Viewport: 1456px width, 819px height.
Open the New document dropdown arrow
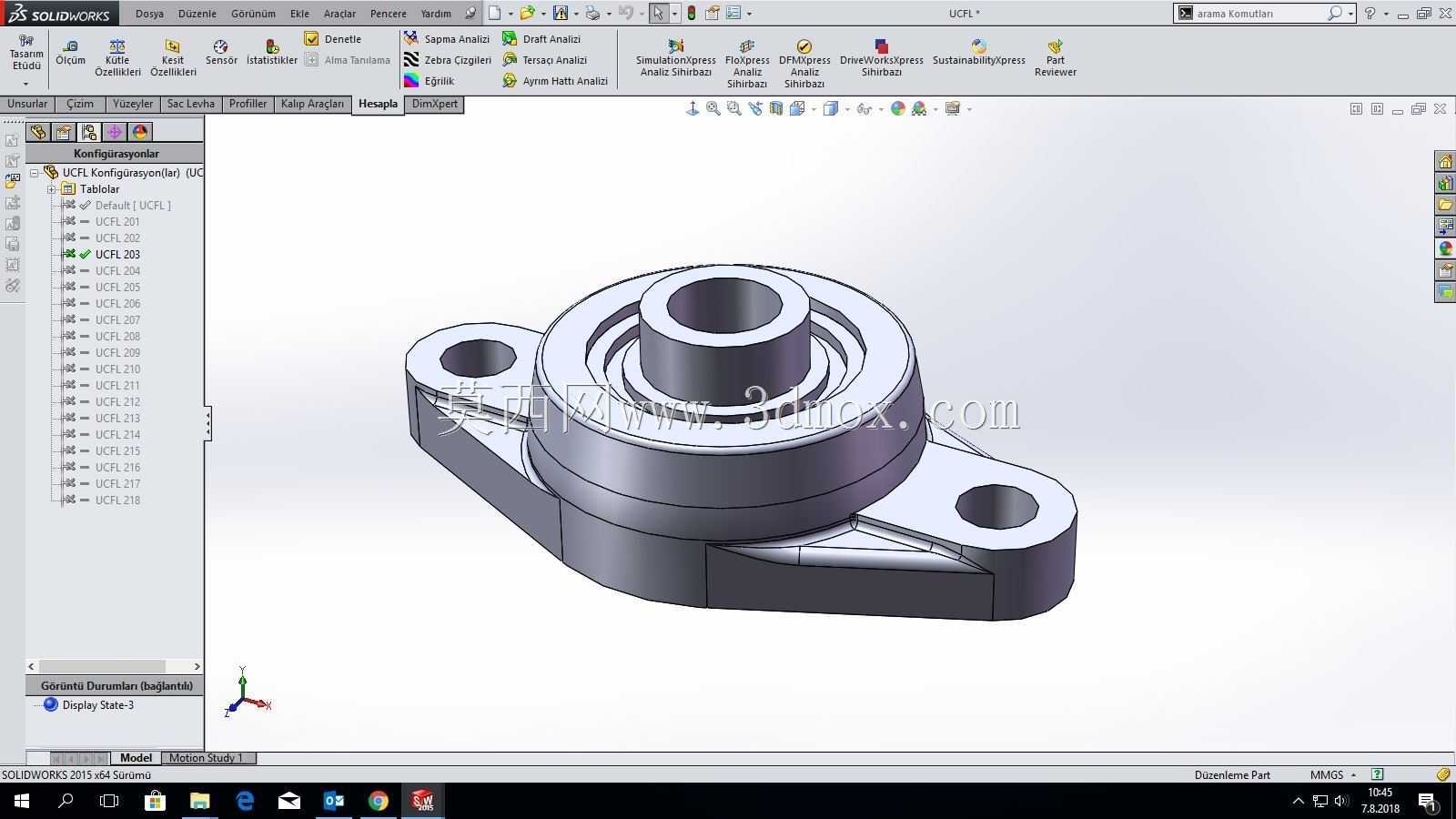click(510, 14)
